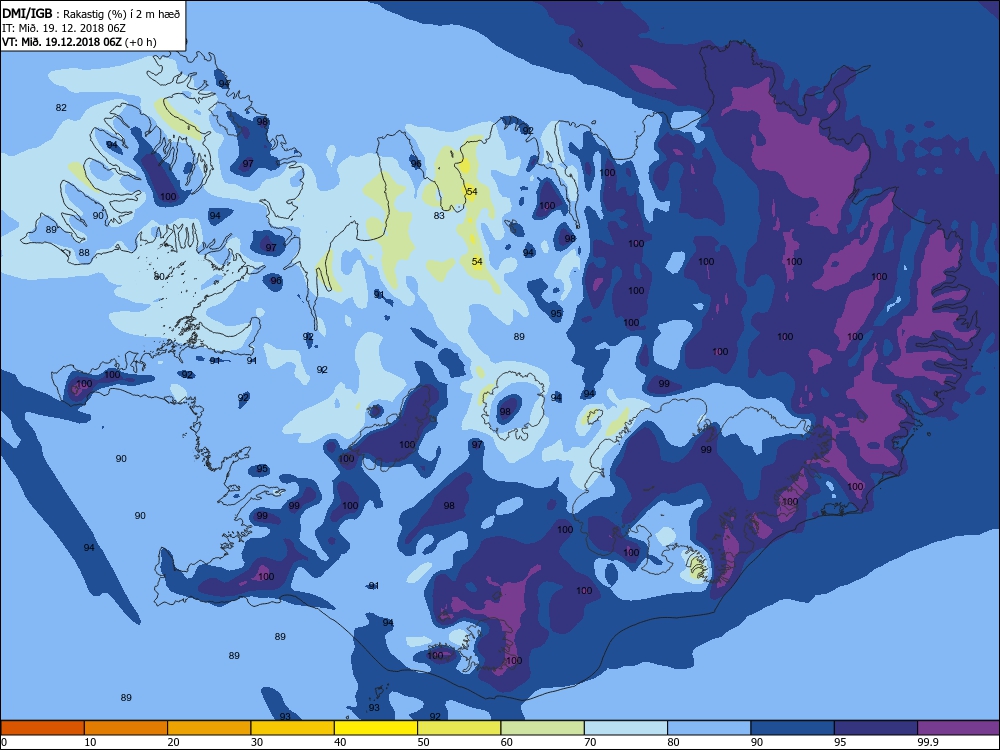
Task: Choose the dark blue 90–95 legend swatch
Action: (x=793, y=728)
